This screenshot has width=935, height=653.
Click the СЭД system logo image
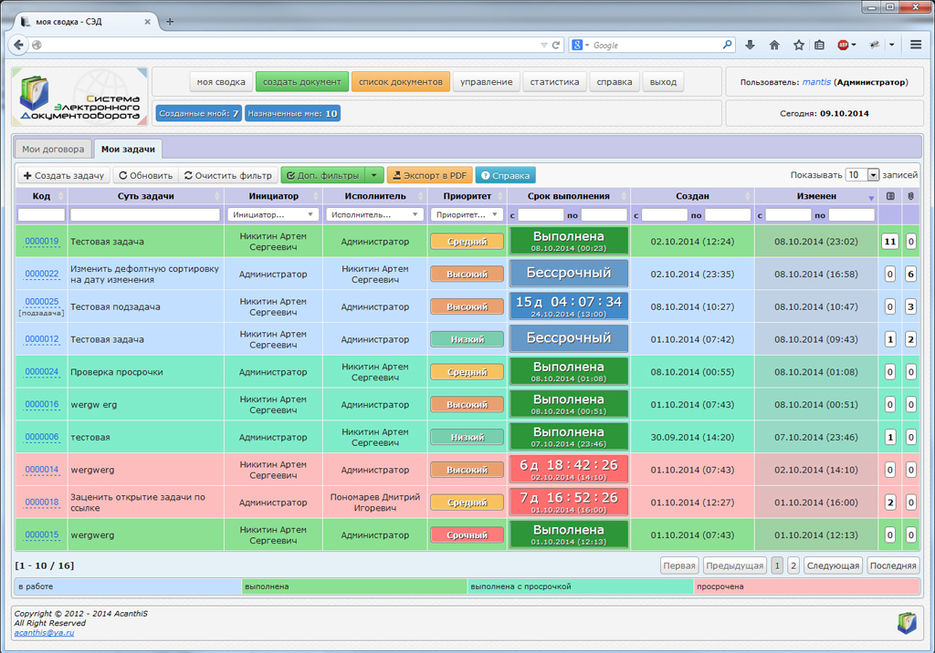80,97
